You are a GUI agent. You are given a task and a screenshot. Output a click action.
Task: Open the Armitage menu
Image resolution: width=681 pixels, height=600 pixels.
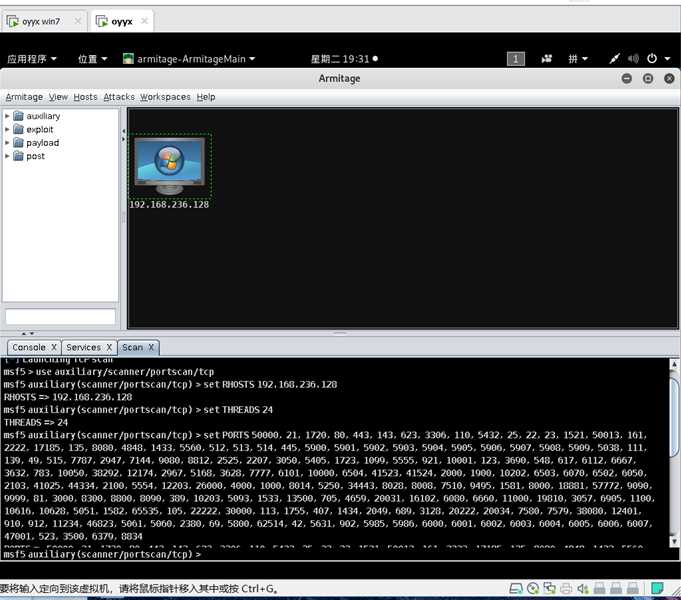click(24, 97)
